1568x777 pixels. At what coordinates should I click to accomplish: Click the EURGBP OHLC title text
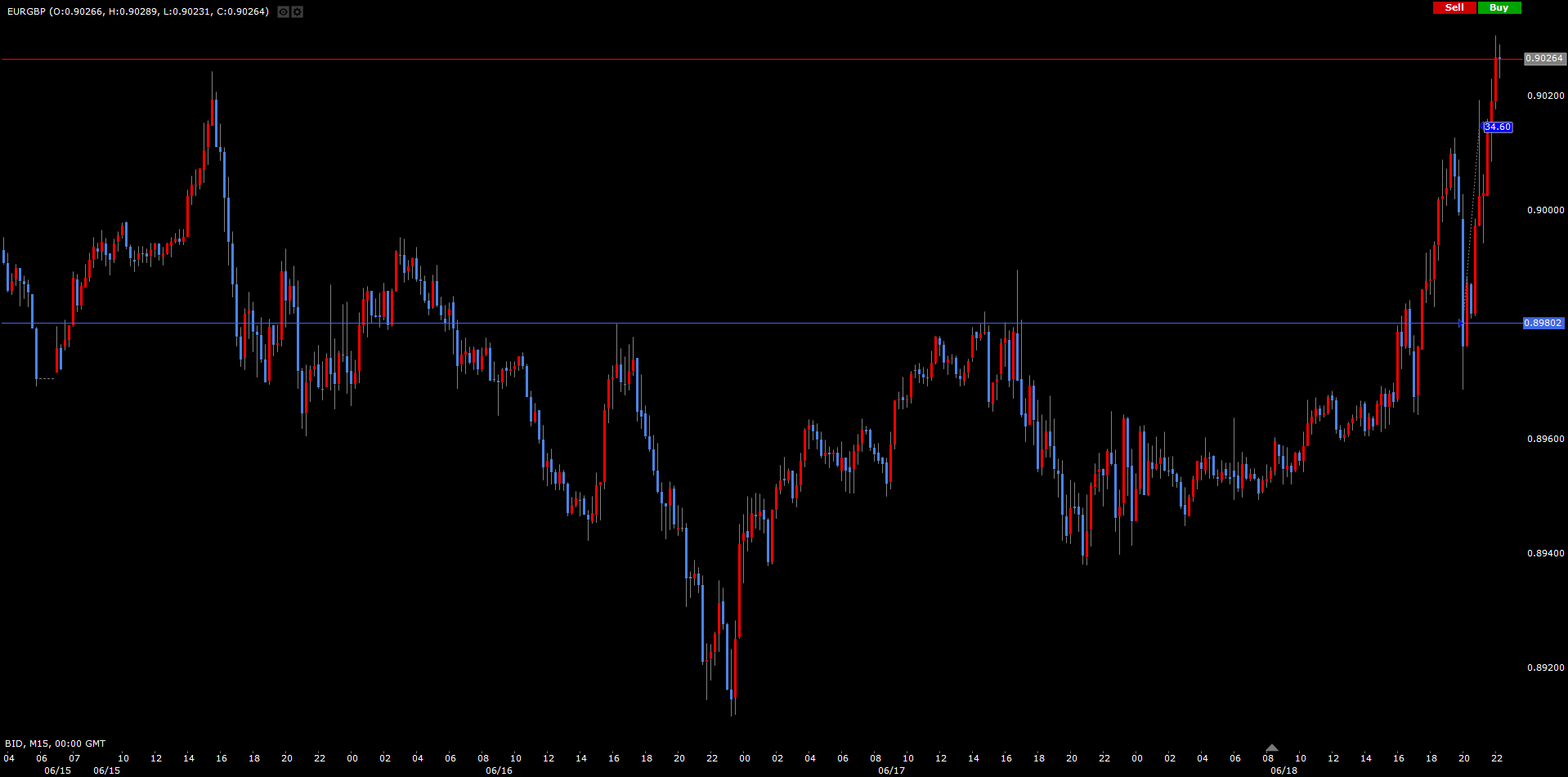pos(137,11)
